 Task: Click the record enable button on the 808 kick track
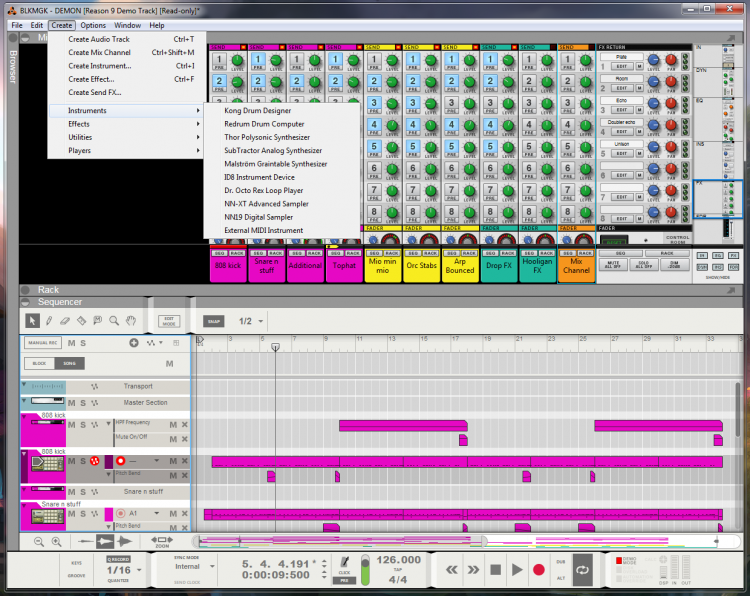tap(121, 461)
